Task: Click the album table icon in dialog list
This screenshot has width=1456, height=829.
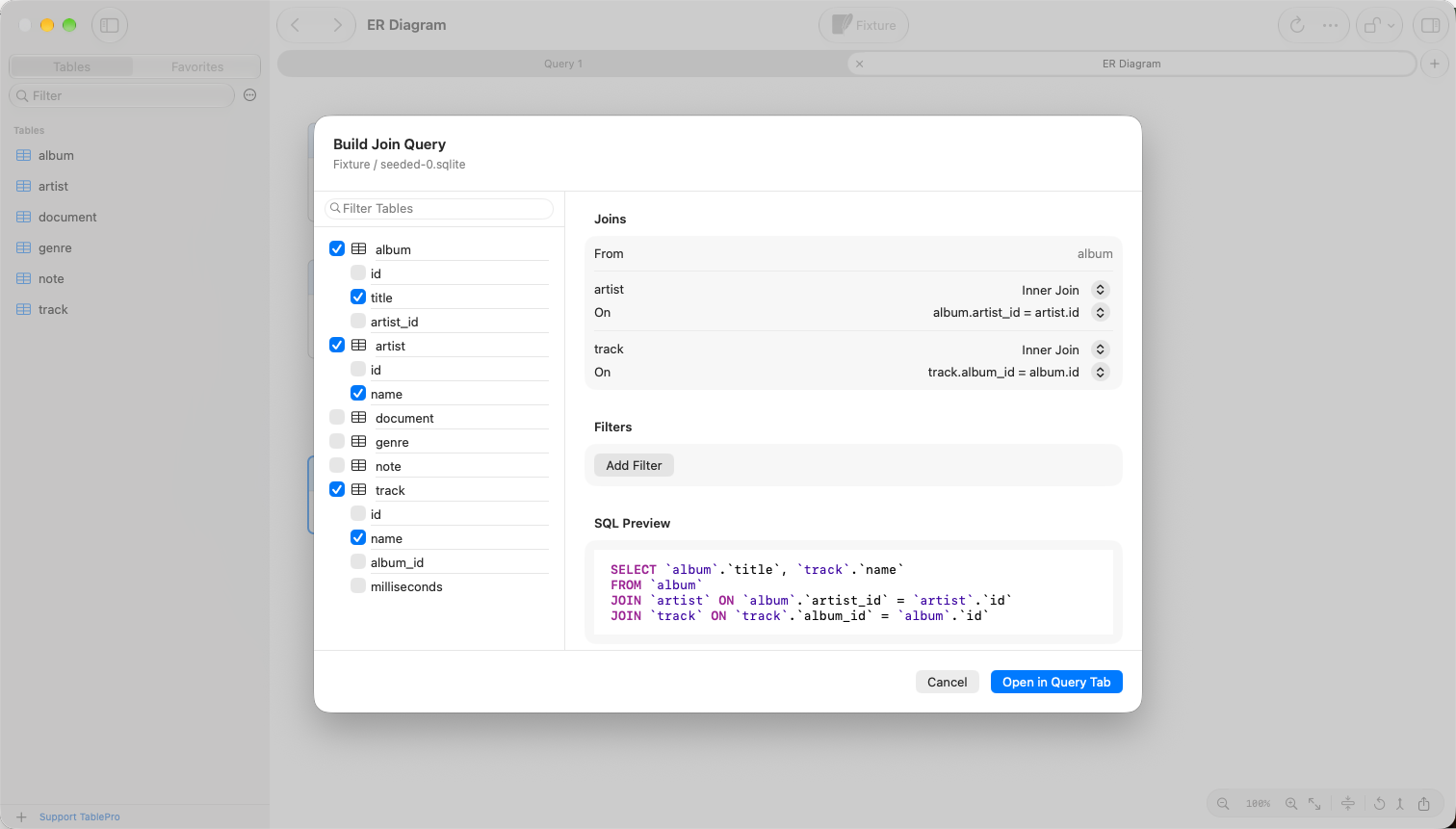Action: (x=359, y=248)
